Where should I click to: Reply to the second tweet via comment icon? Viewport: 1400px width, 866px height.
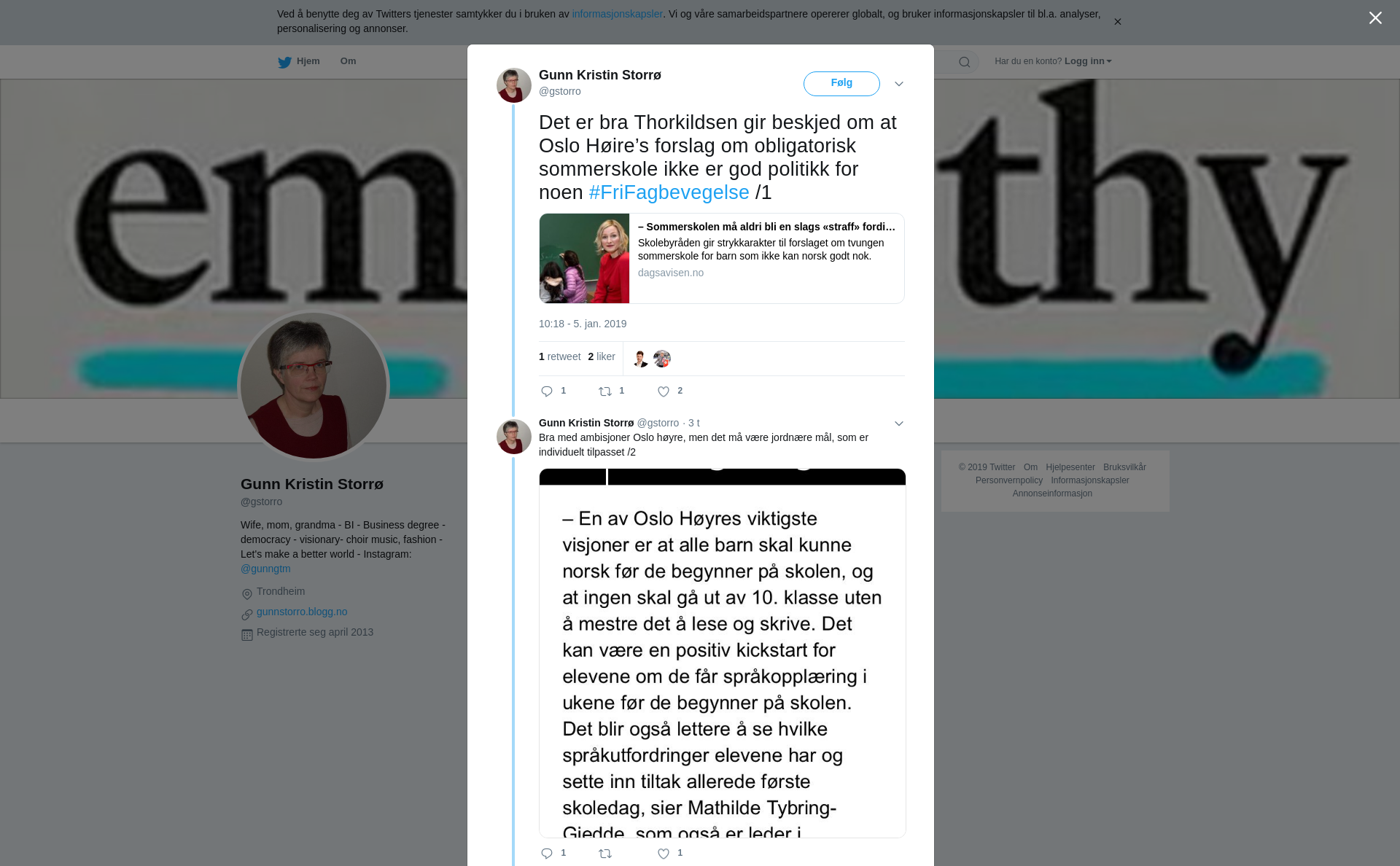pyautogui.click(x=547, y=854)
